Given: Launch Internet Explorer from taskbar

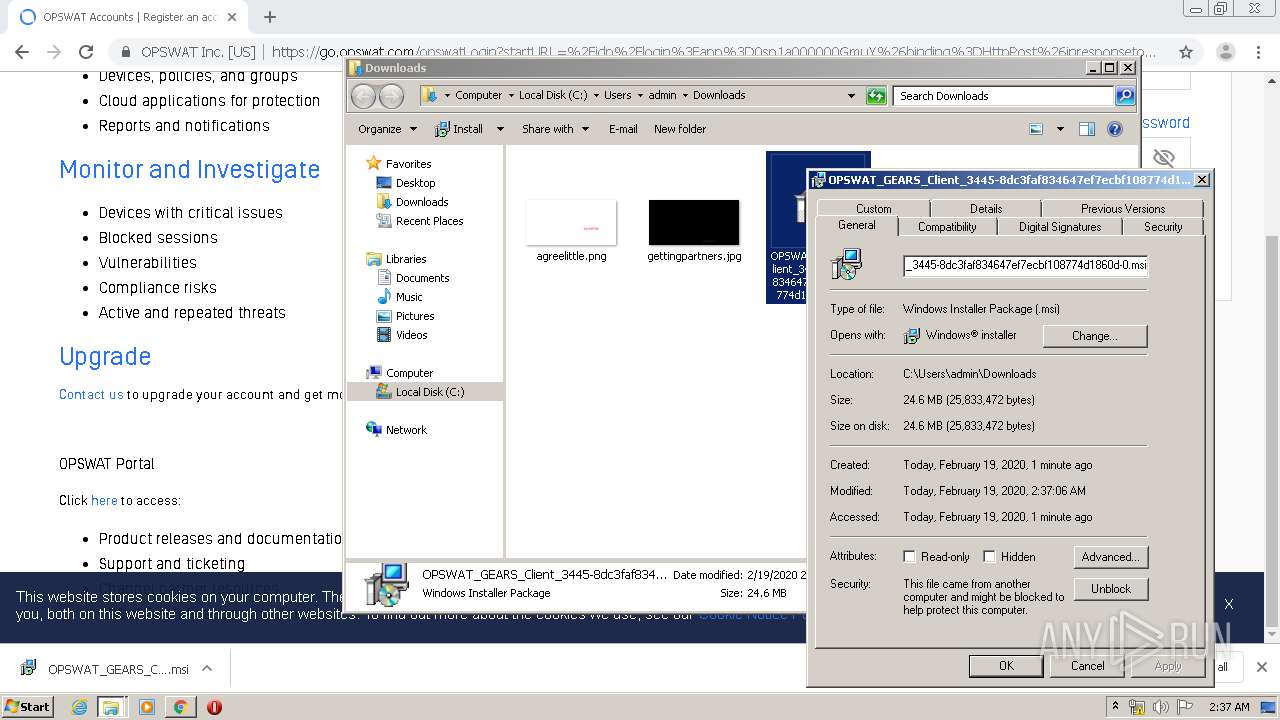Looking at the screenshot, I should point(79,707).
